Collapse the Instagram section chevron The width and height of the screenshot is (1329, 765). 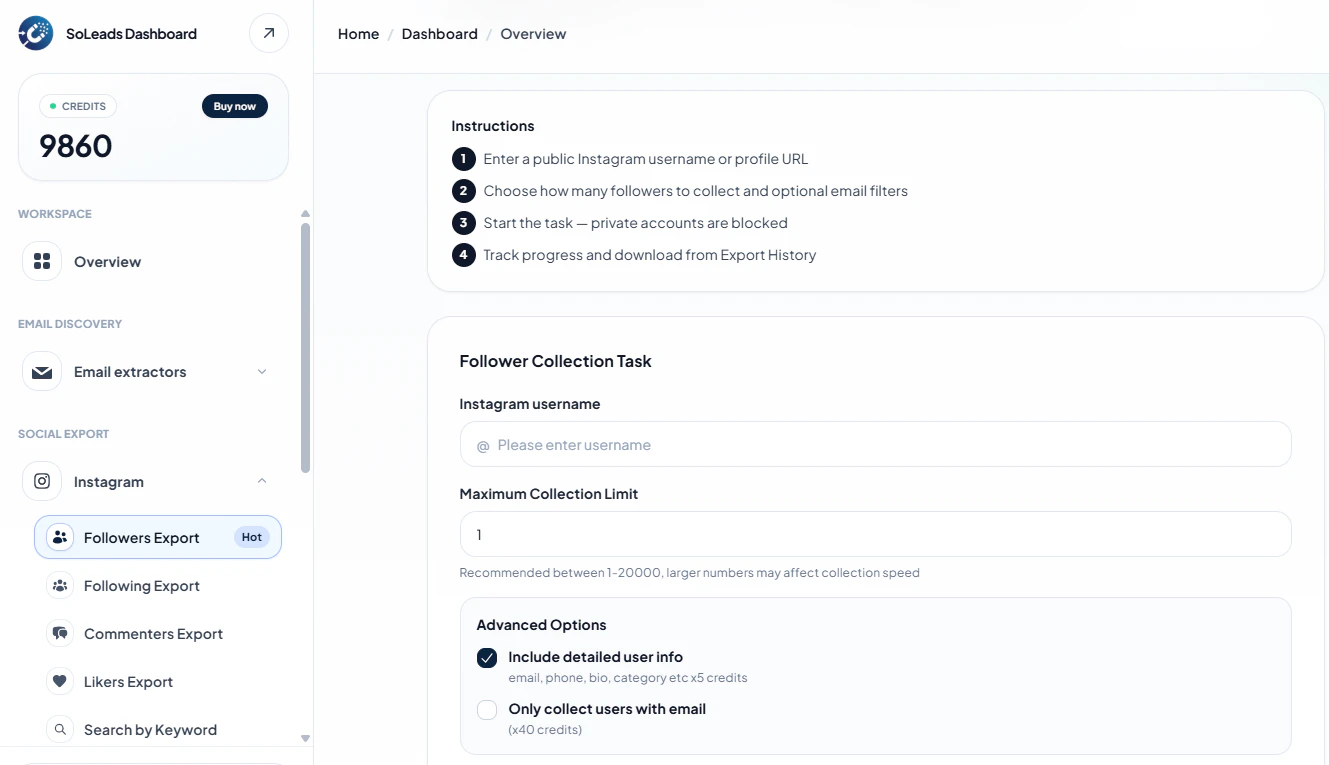(x=262, y=481)
